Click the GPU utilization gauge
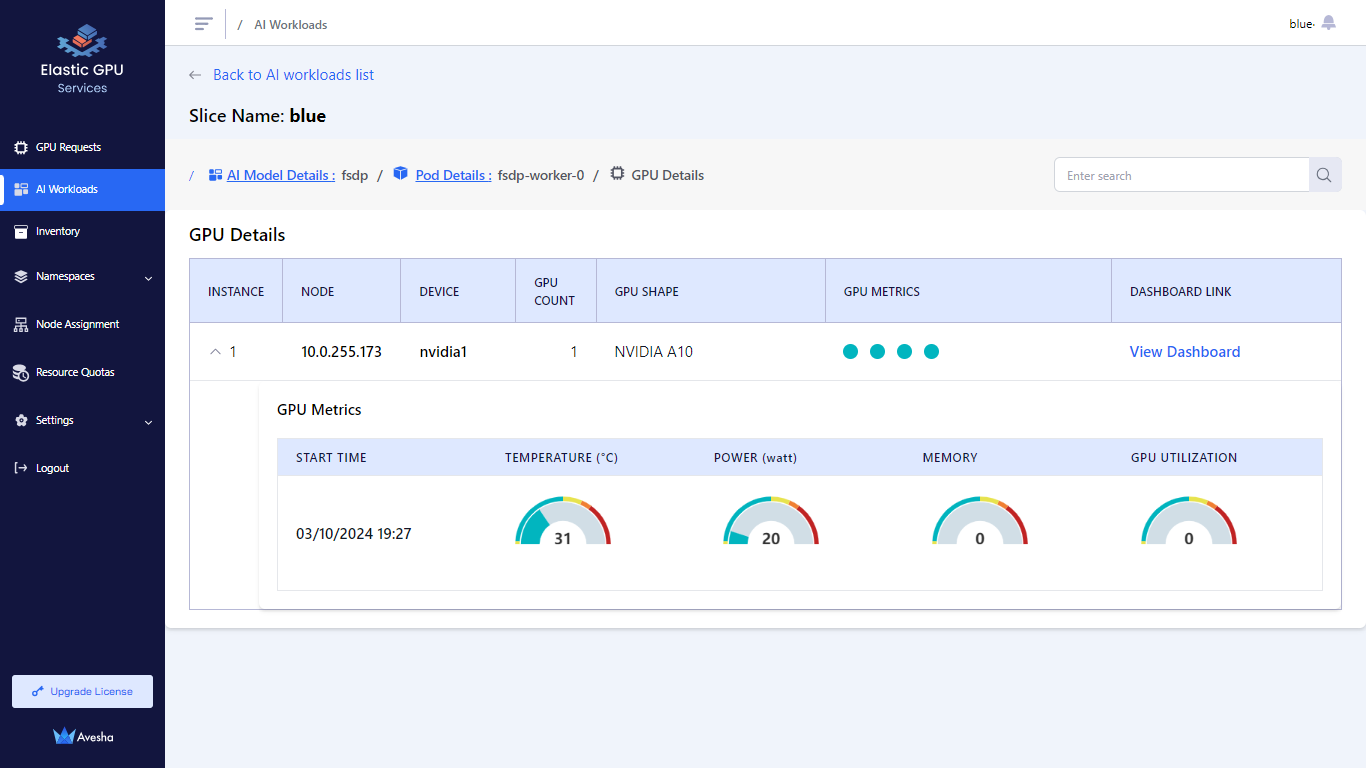1366x768 pixels. pyautogui.click(x=1189, y=520)
